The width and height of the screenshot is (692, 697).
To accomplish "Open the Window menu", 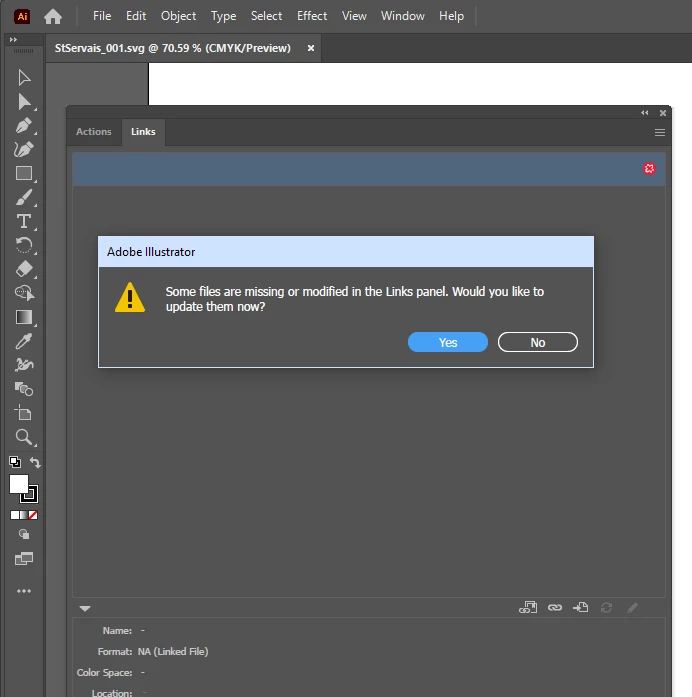I will (x=403, y=16).
